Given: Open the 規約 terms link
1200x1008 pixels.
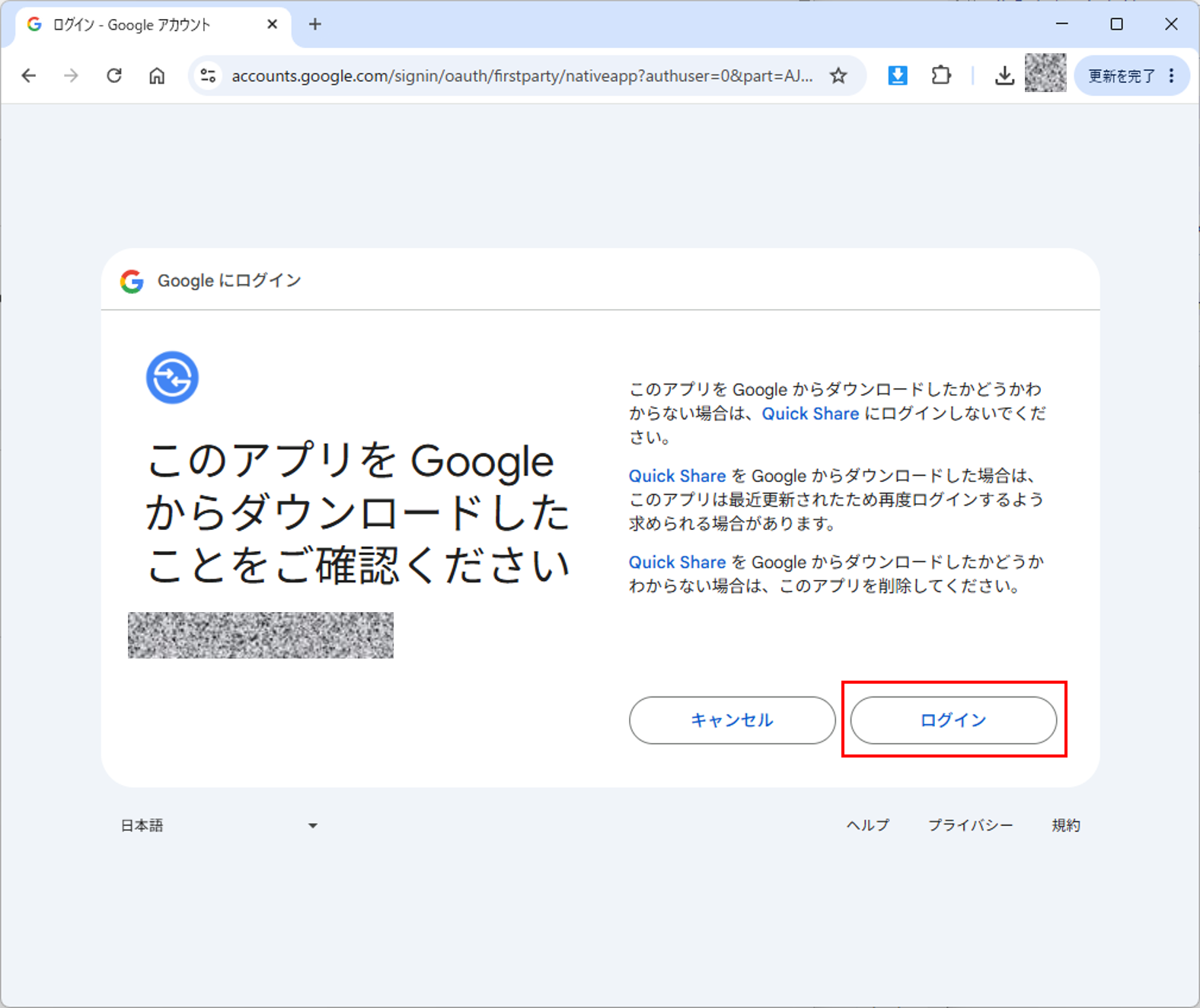Looking at the screenshot, I should 1066,825.
